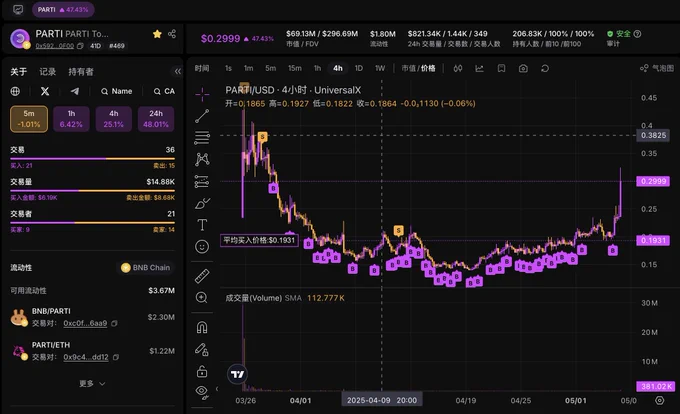Click the monitor icon at top left
The width and height of the screenshot is (680, 414).
coord(18,10)
